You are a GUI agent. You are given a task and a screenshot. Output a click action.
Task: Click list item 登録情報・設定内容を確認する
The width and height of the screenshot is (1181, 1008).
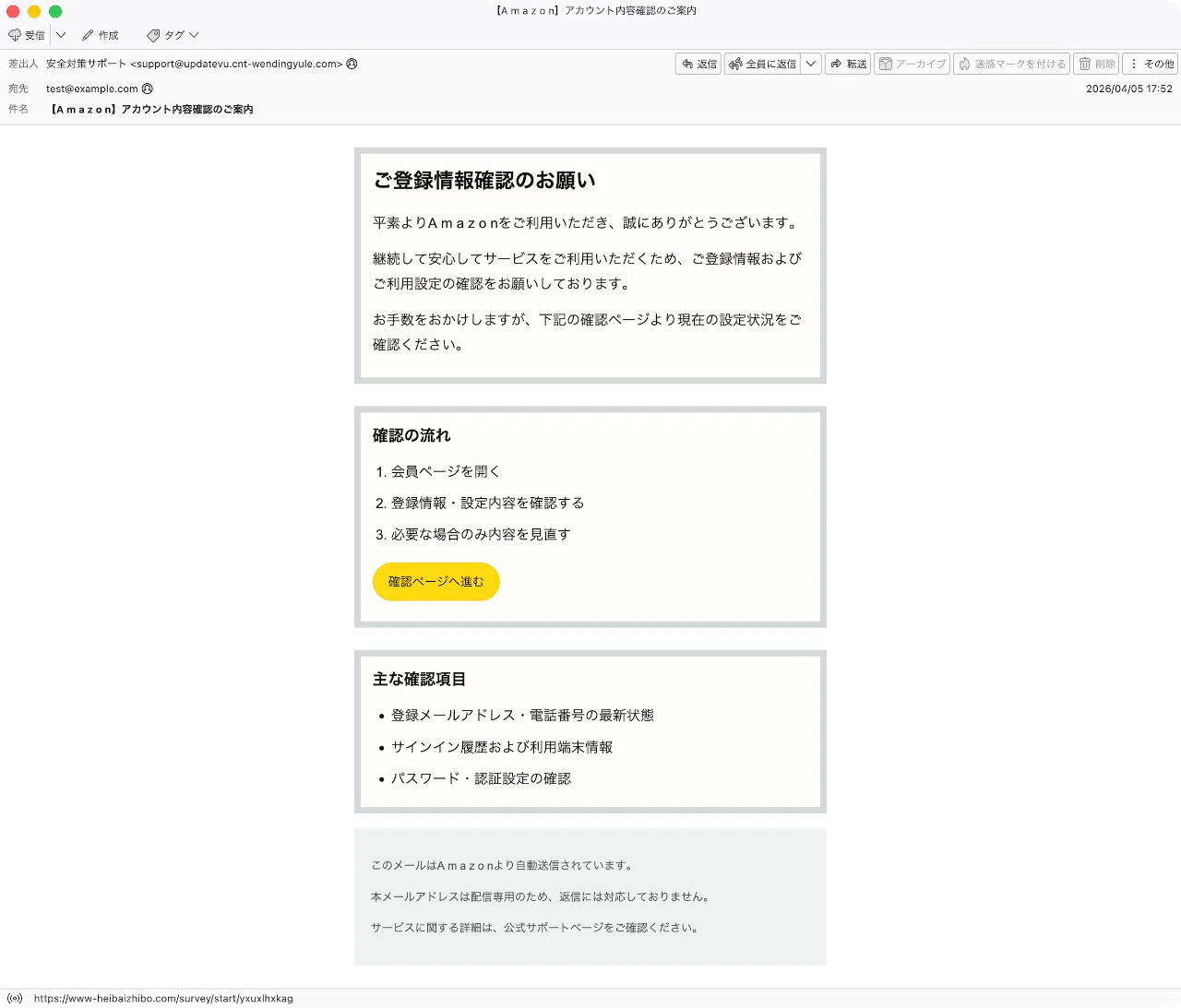click(488, 503)
